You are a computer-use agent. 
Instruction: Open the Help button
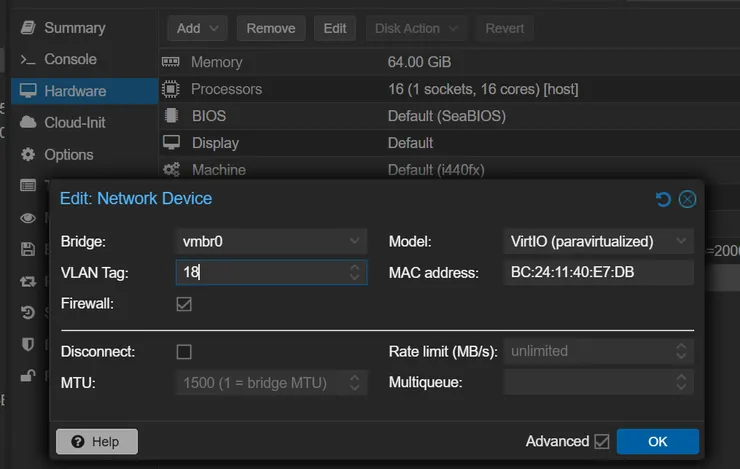coord(97,441)
